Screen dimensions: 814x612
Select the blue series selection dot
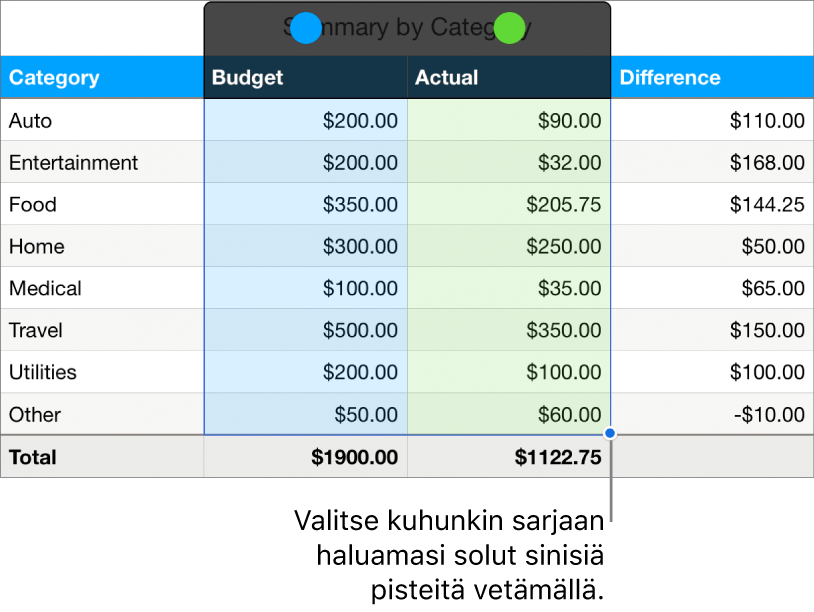click(x=306, y=28)
